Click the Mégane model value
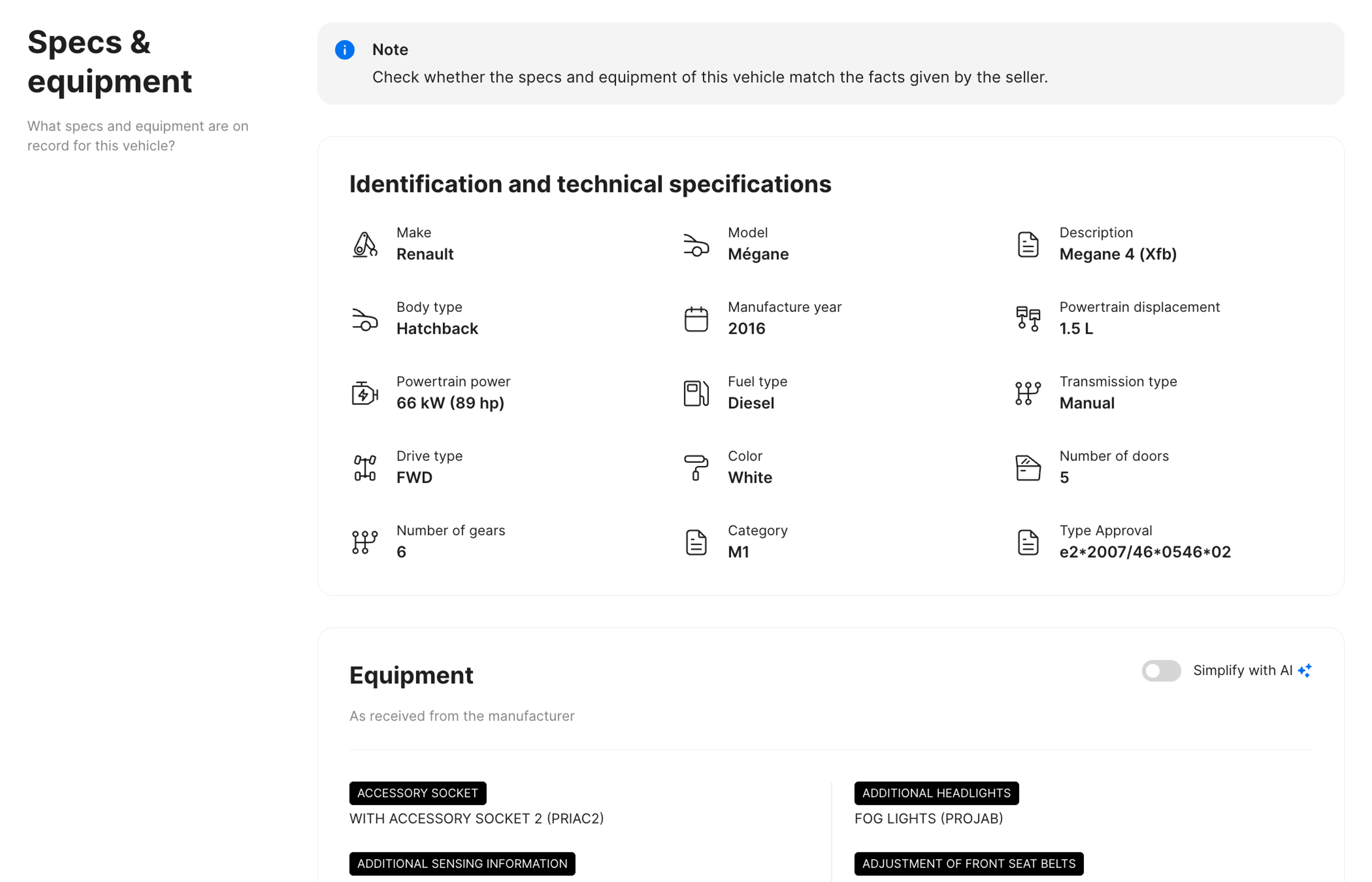 [758, 254]
